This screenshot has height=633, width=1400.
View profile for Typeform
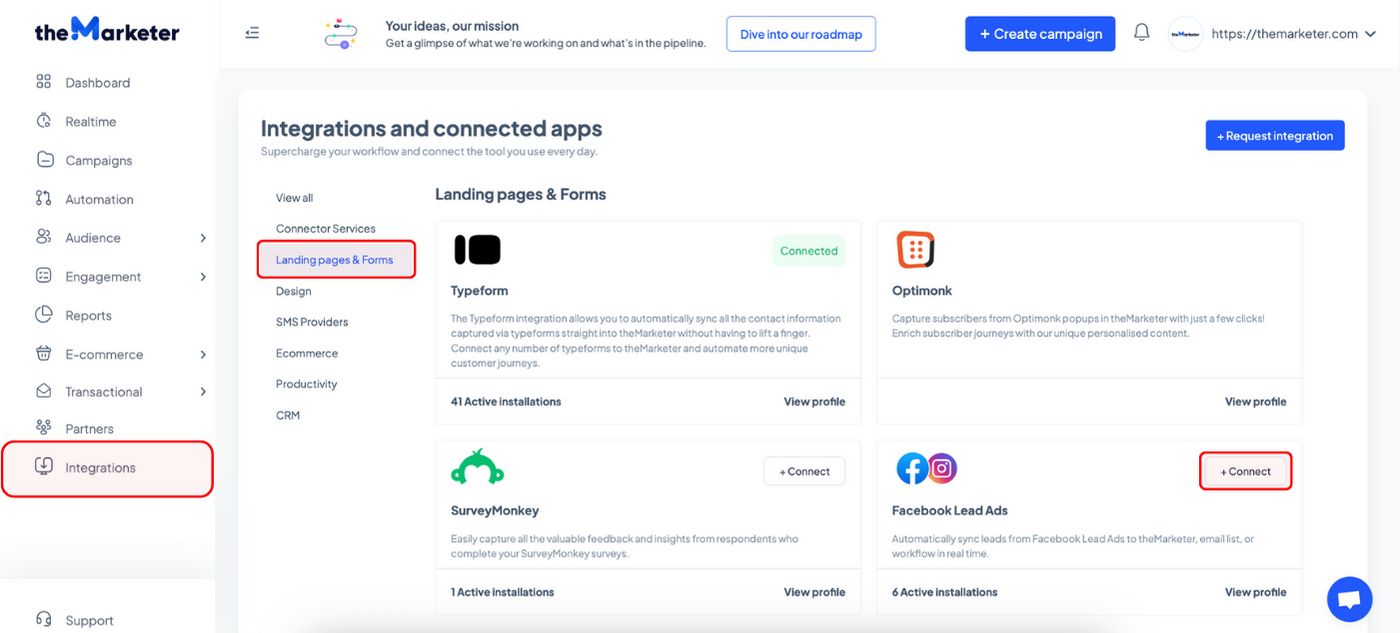click(814, 402)
